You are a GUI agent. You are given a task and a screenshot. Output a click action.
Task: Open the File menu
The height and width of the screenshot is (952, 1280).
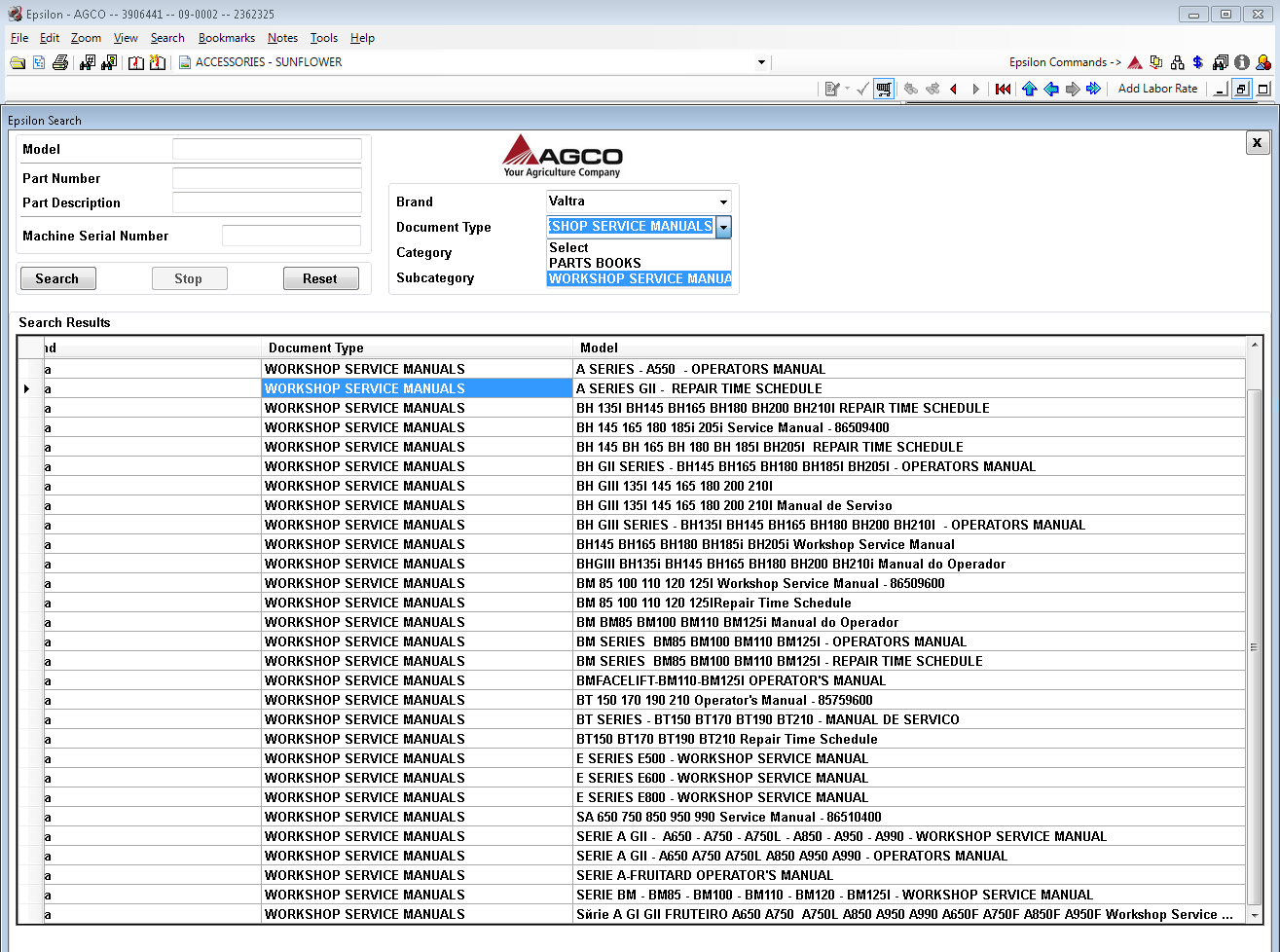[x=19, y=38]
